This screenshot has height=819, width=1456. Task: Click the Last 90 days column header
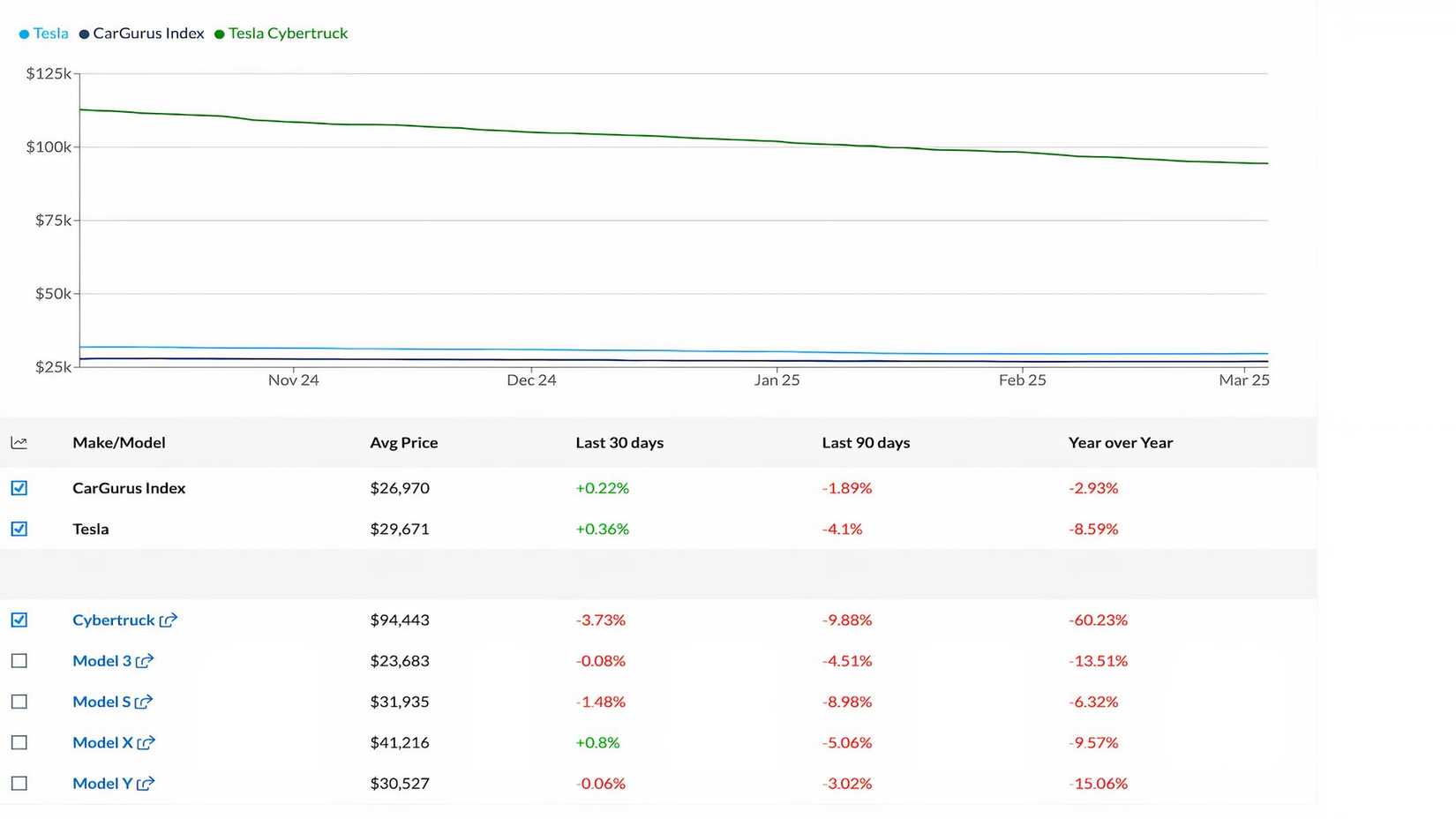[866, 443]
